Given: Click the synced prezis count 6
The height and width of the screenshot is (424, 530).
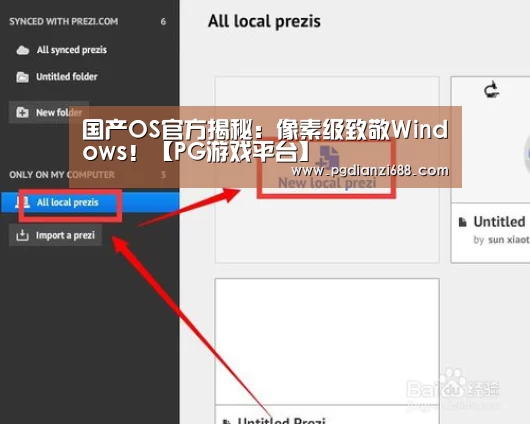Looking at the screenshot, I should coord(163,22).
